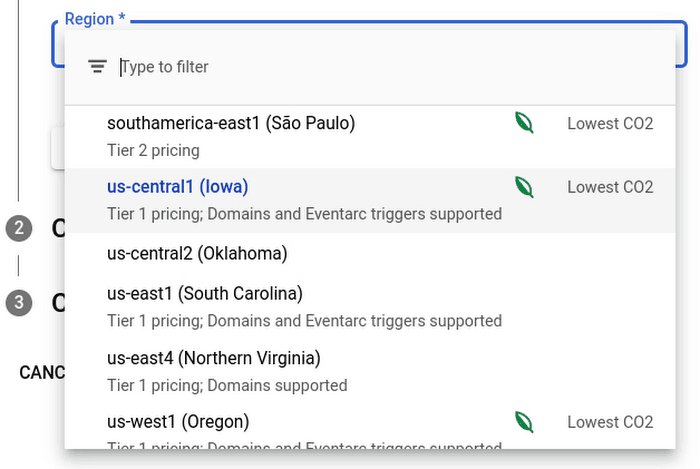This screenshot has width=700, height=469.
Task: Click Lowest CO2 label for São Paulo
Action: click(x=610, y=124)
